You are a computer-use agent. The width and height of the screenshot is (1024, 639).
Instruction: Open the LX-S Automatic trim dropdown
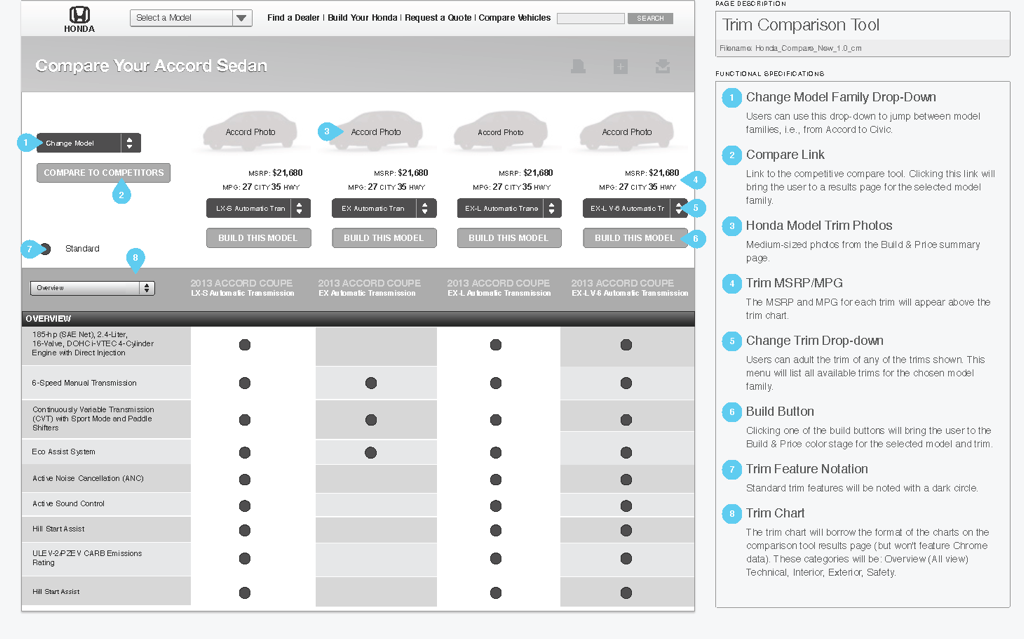click(257, 208)
